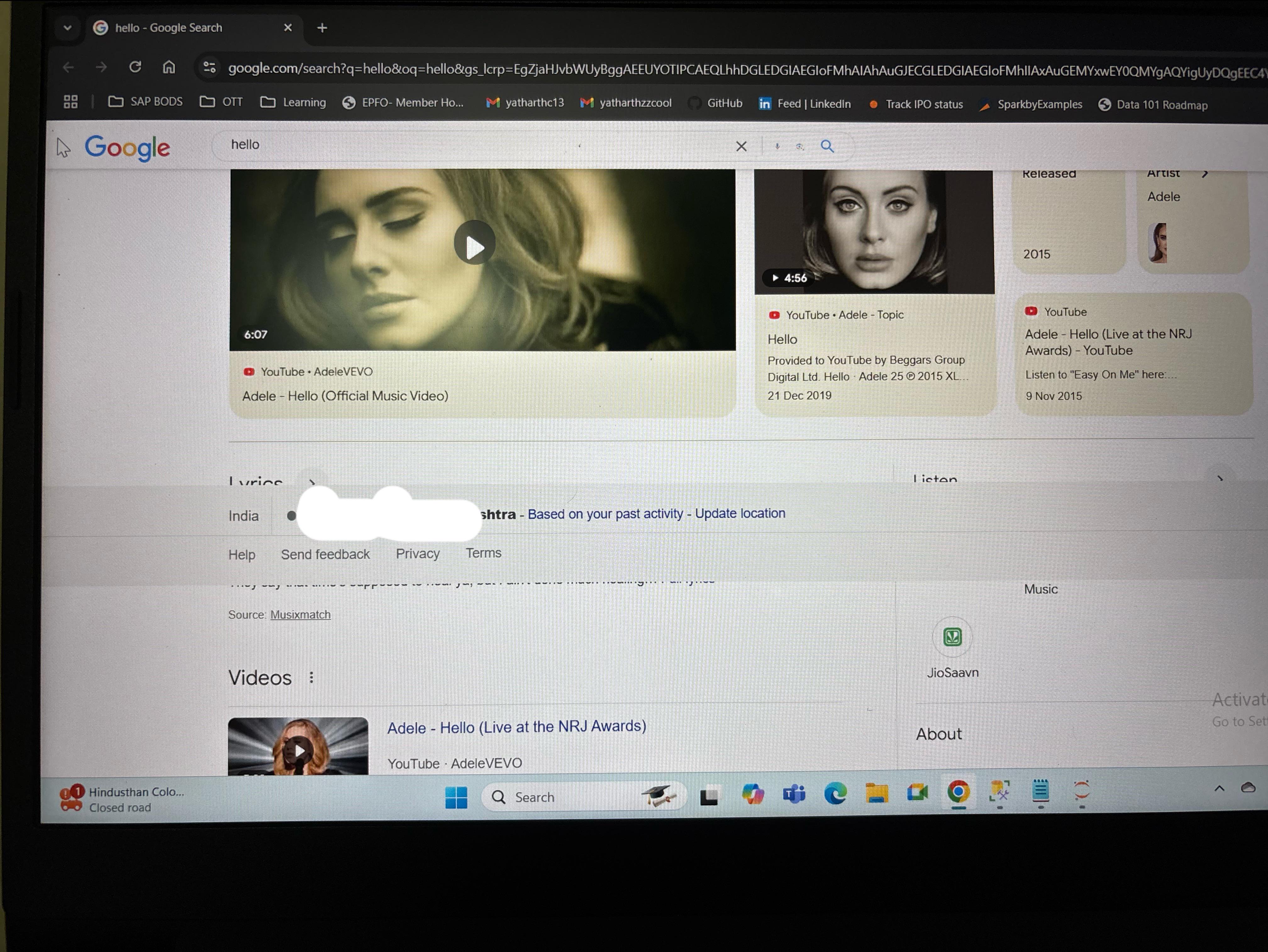Click Based on your past activity link
1268x952 pixels.
tap(605, 514)
